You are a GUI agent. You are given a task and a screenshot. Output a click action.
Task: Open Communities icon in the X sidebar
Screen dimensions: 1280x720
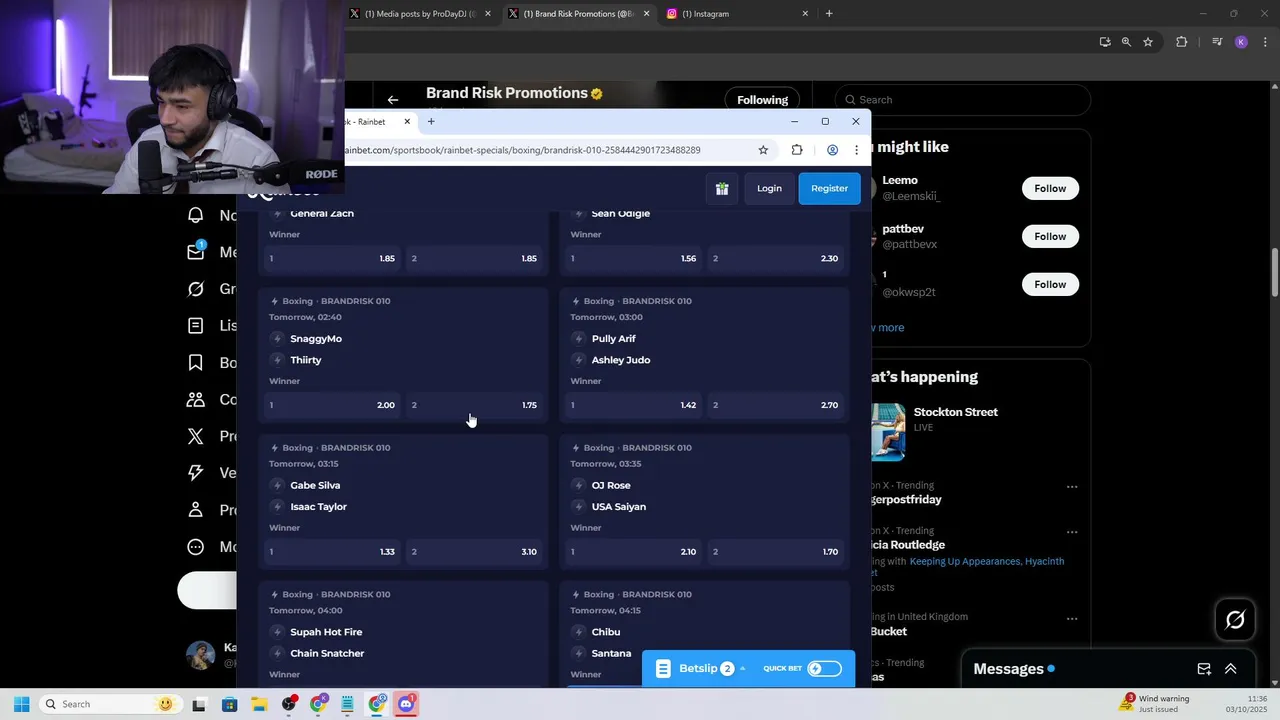[x=197, y=399]
